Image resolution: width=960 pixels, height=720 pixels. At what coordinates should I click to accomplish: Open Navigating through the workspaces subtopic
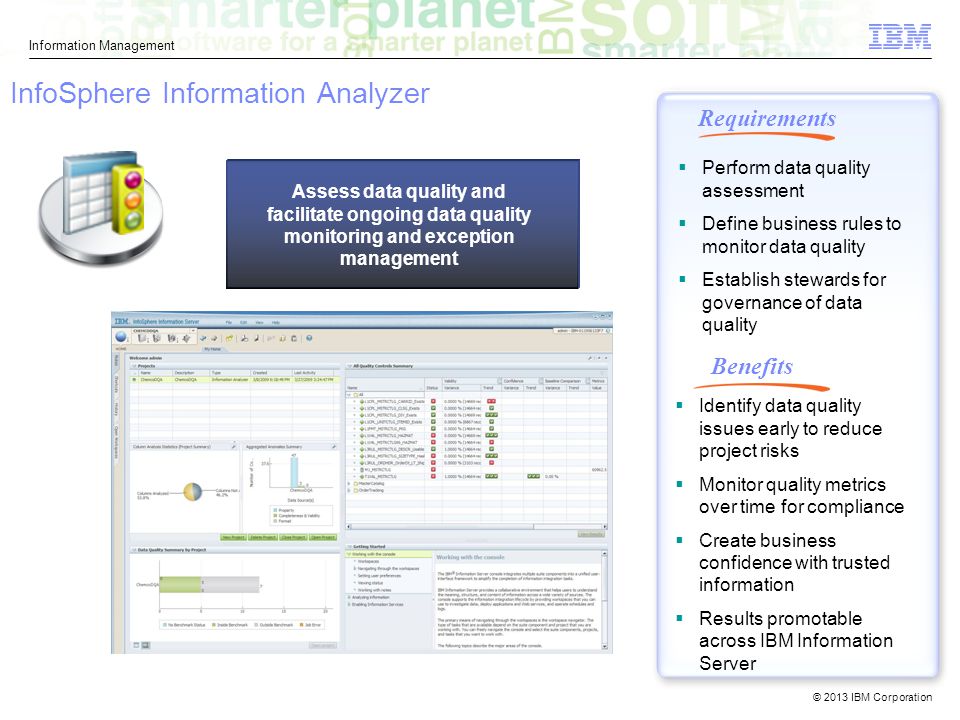tap(388, 568)
